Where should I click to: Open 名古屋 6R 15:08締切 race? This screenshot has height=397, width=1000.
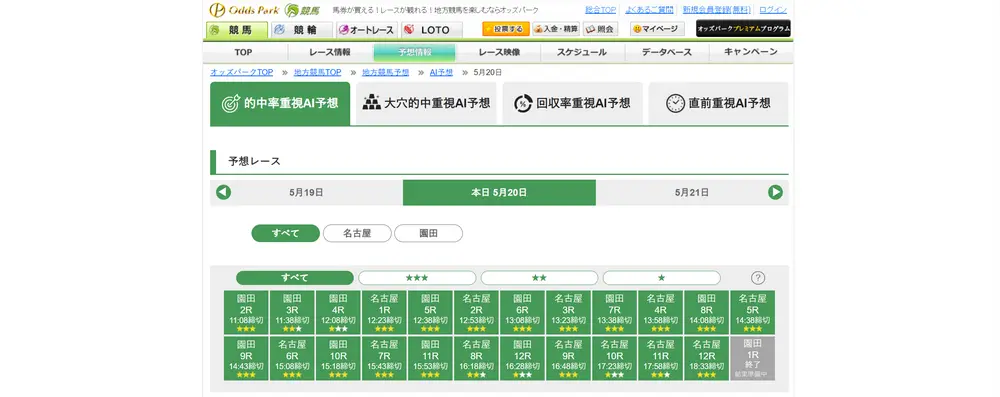click(x=292, y=358)
